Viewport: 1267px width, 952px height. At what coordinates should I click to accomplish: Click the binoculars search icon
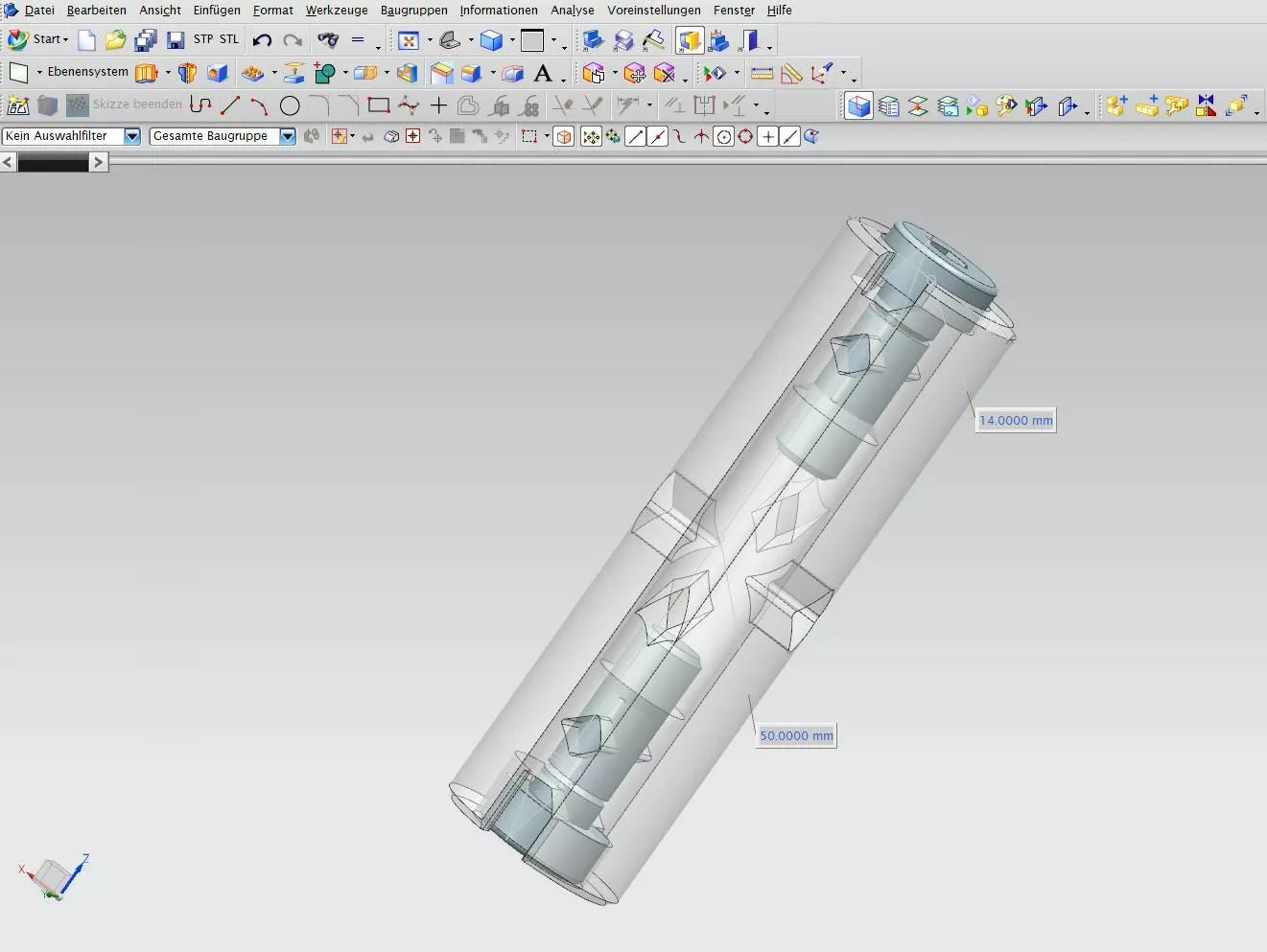[328, 40]
